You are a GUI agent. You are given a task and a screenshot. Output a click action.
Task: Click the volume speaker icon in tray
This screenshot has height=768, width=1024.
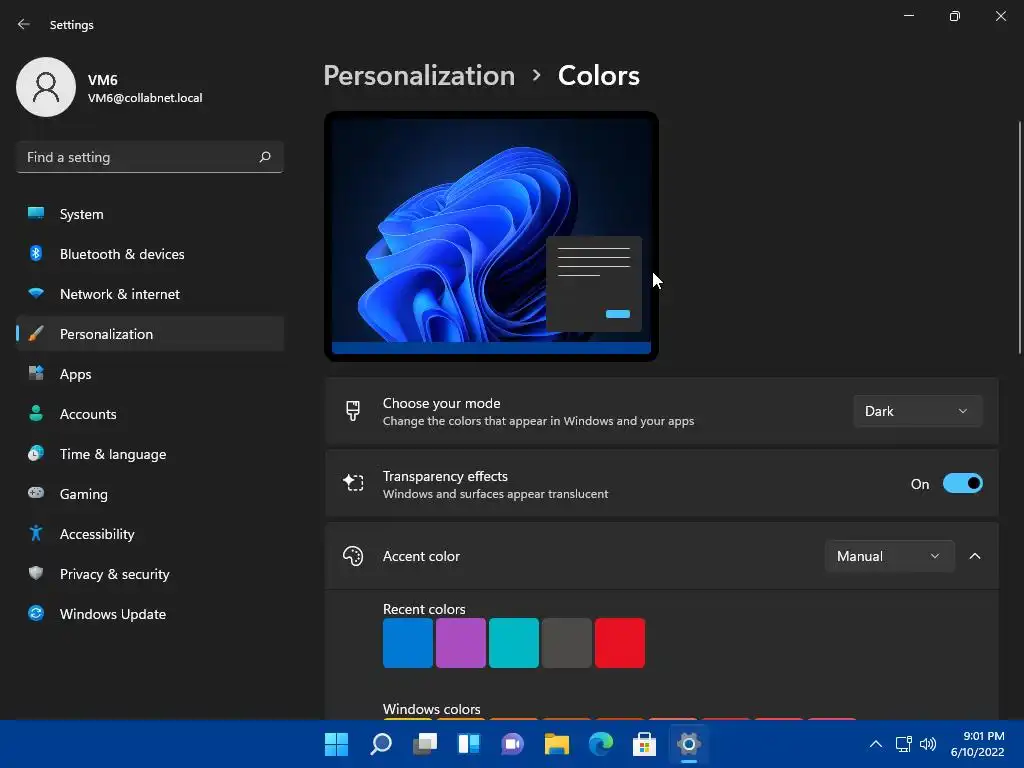927,744
